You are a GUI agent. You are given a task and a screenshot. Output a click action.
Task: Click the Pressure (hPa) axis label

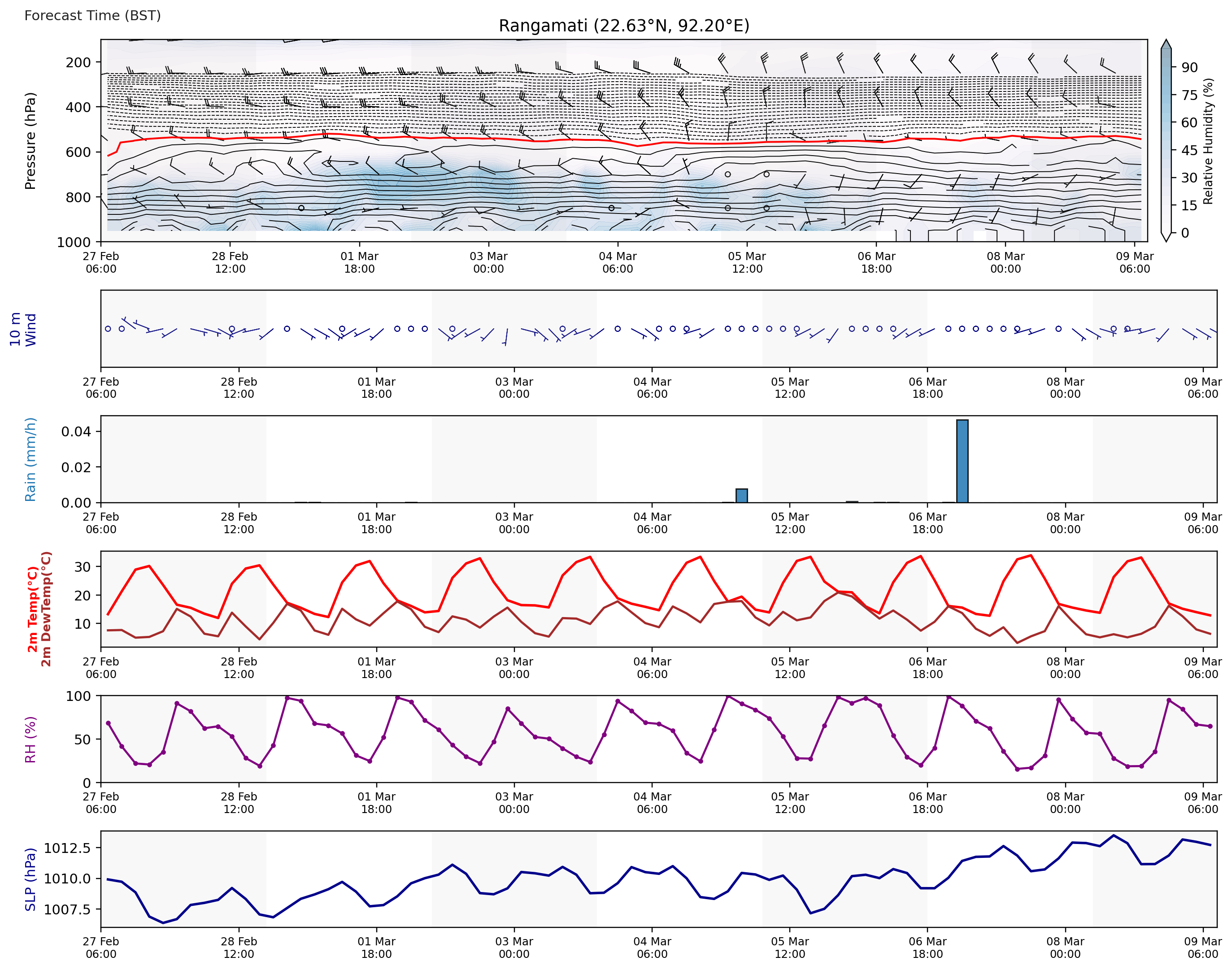(x=30, y=140)
